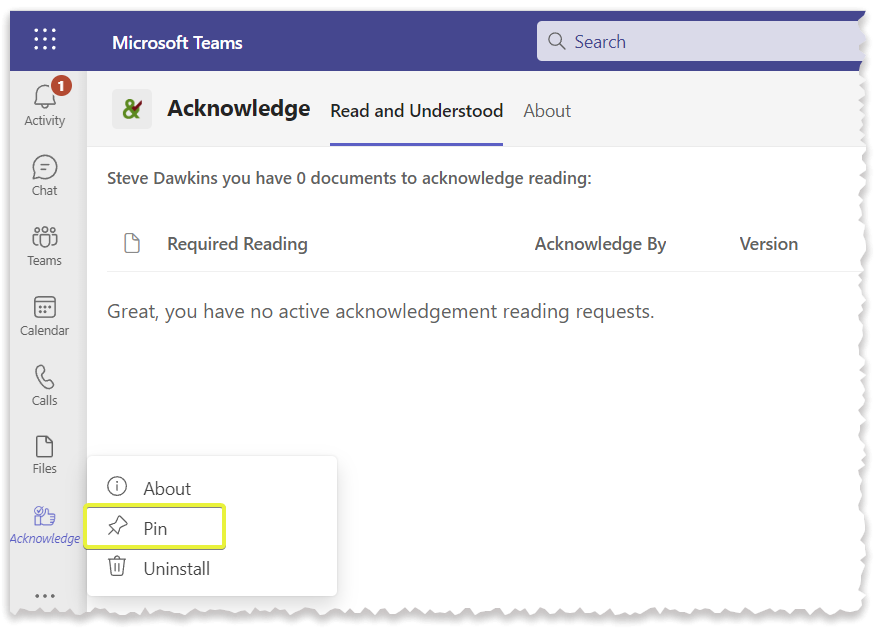Click the Activity notification badge
The height and width of the screenshot is (630, 876).
pyautogui.click(x=61, y=86)
